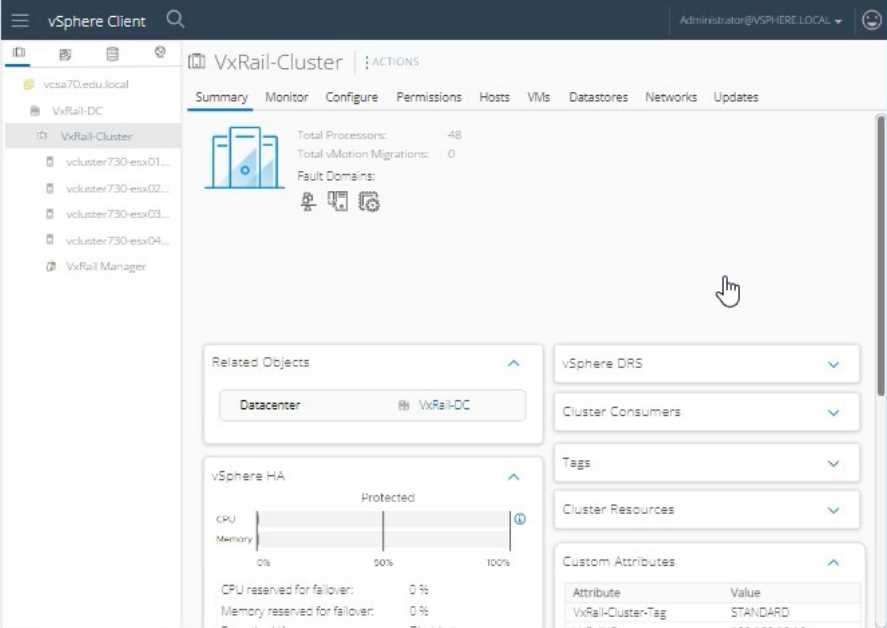The image size is (887, 628).
Task: Switch to the Storage inventory icon
Action: [x=112, y=53]
